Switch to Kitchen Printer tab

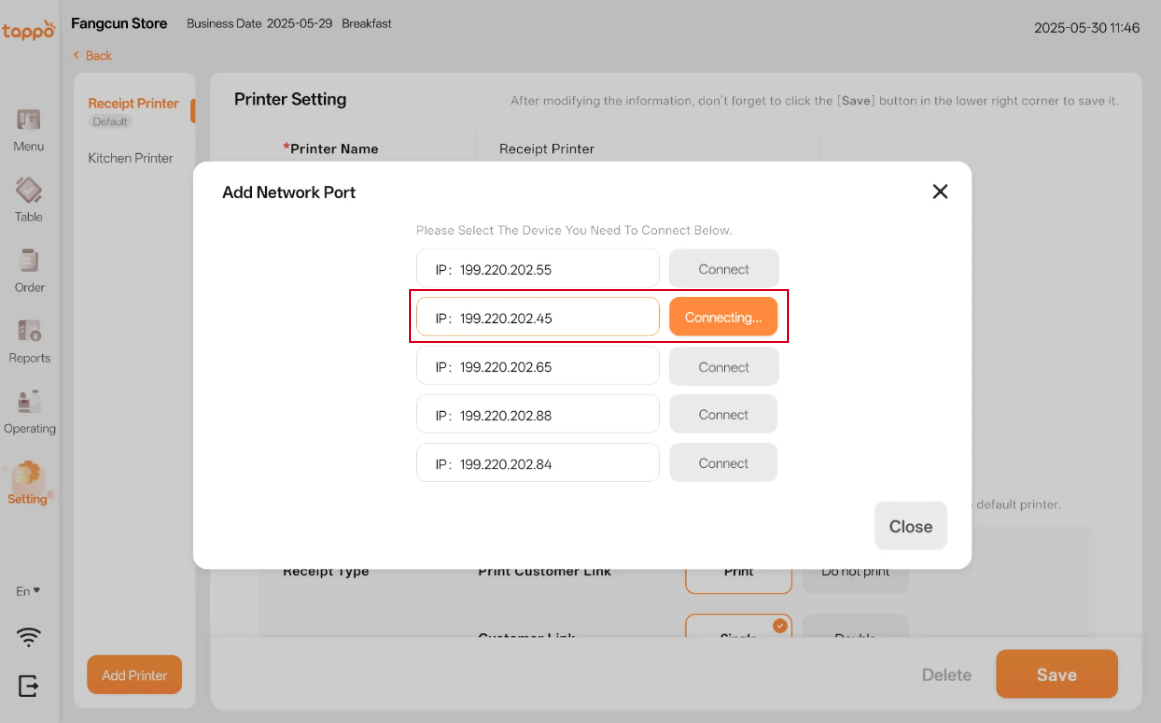(130, 158)
